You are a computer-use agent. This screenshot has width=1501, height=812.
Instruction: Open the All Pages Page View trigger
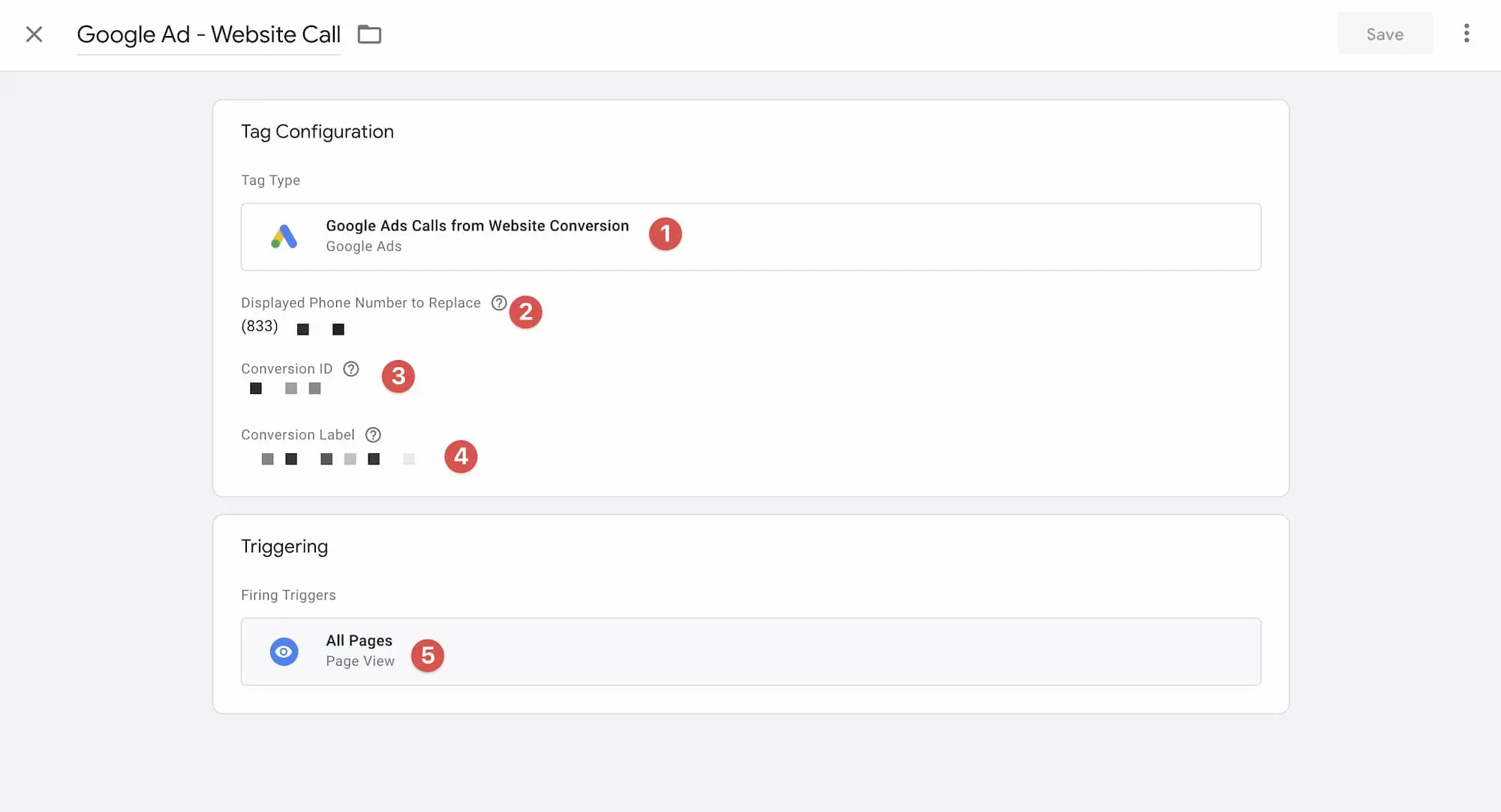tap(750, 651)
